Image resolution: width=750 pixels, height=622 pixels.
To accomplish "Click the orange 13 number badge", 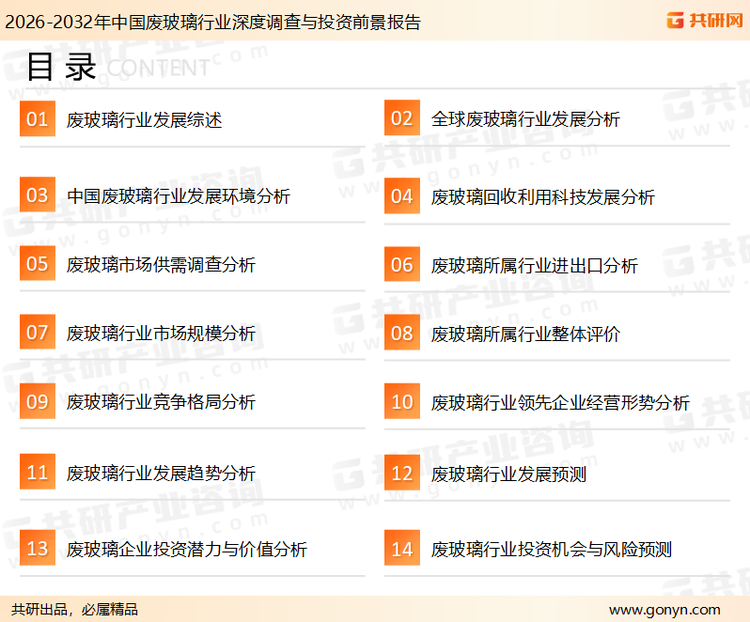I will 37,548.
